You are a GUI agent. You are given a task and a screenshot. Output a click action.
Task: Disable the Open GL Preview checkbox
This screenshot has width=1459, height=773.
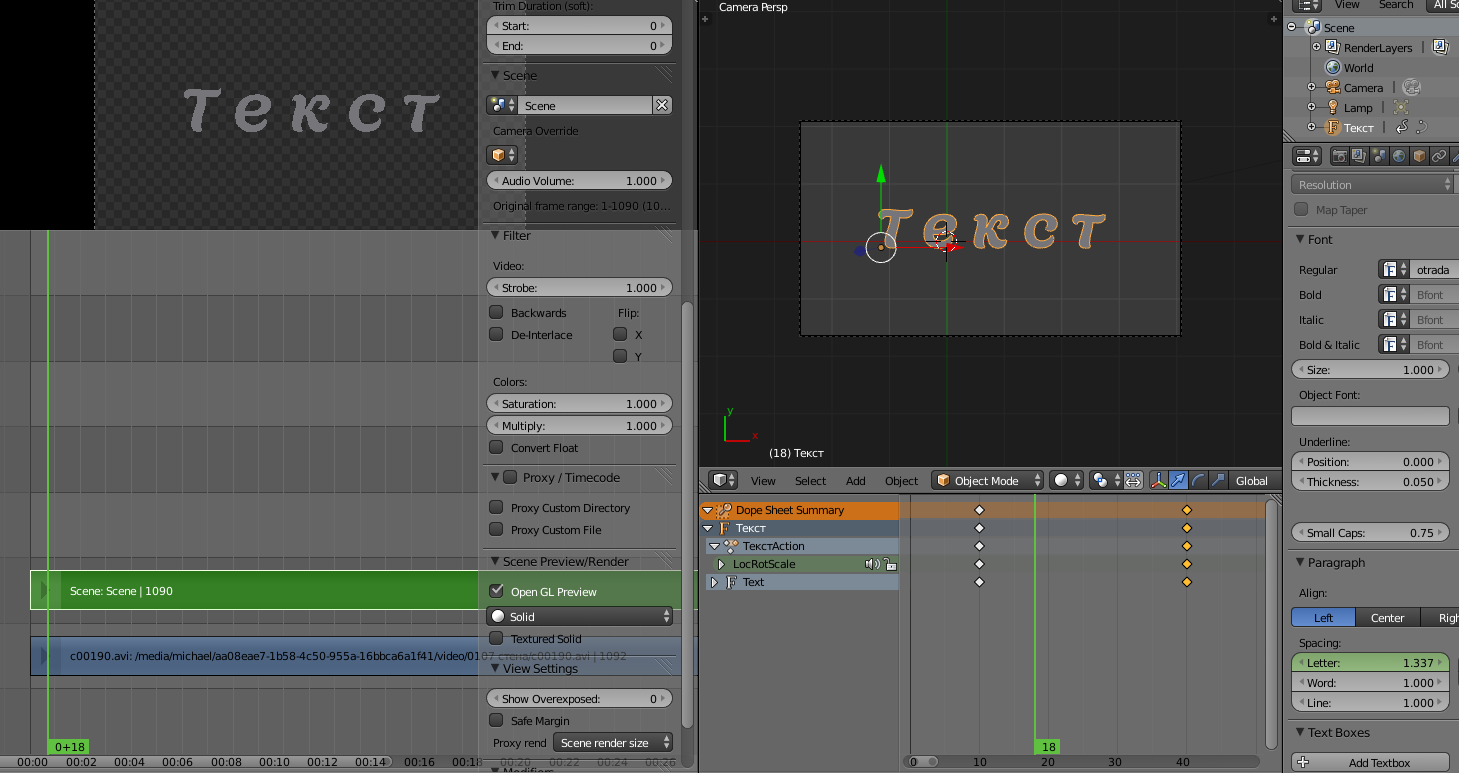coord(496,591)
